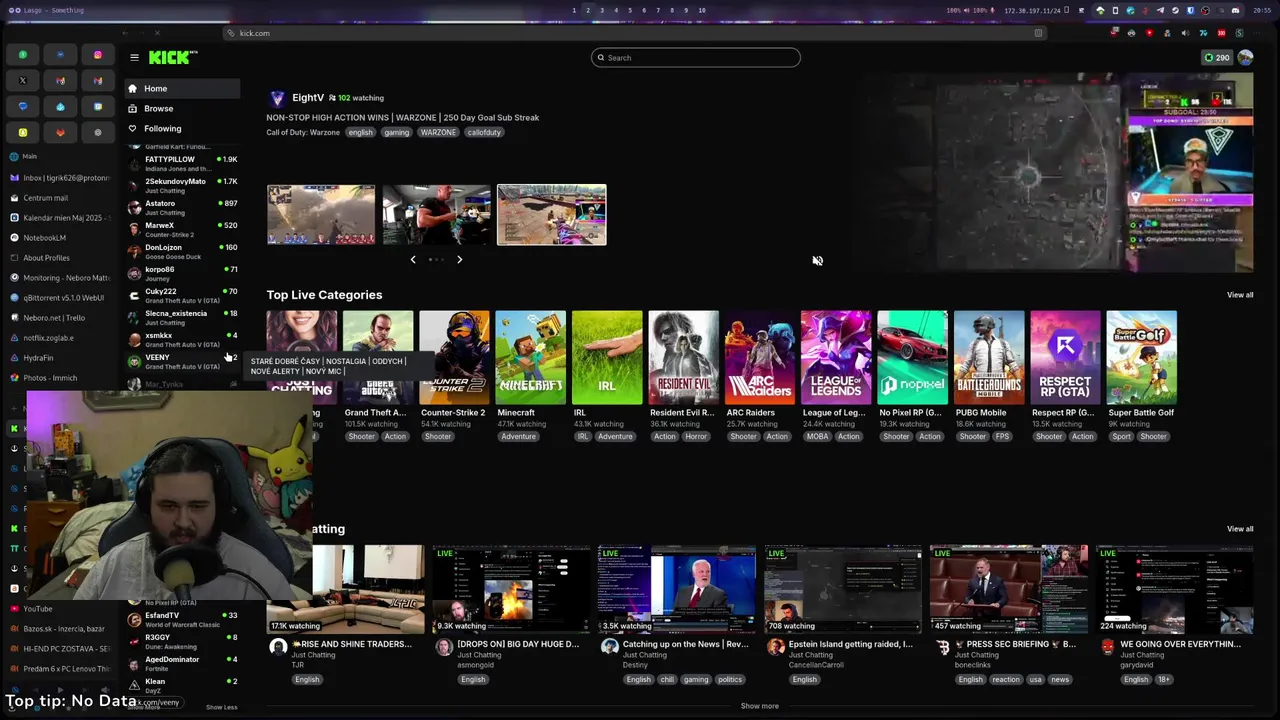Open Browse in Kick sidebar

point(182,108)
